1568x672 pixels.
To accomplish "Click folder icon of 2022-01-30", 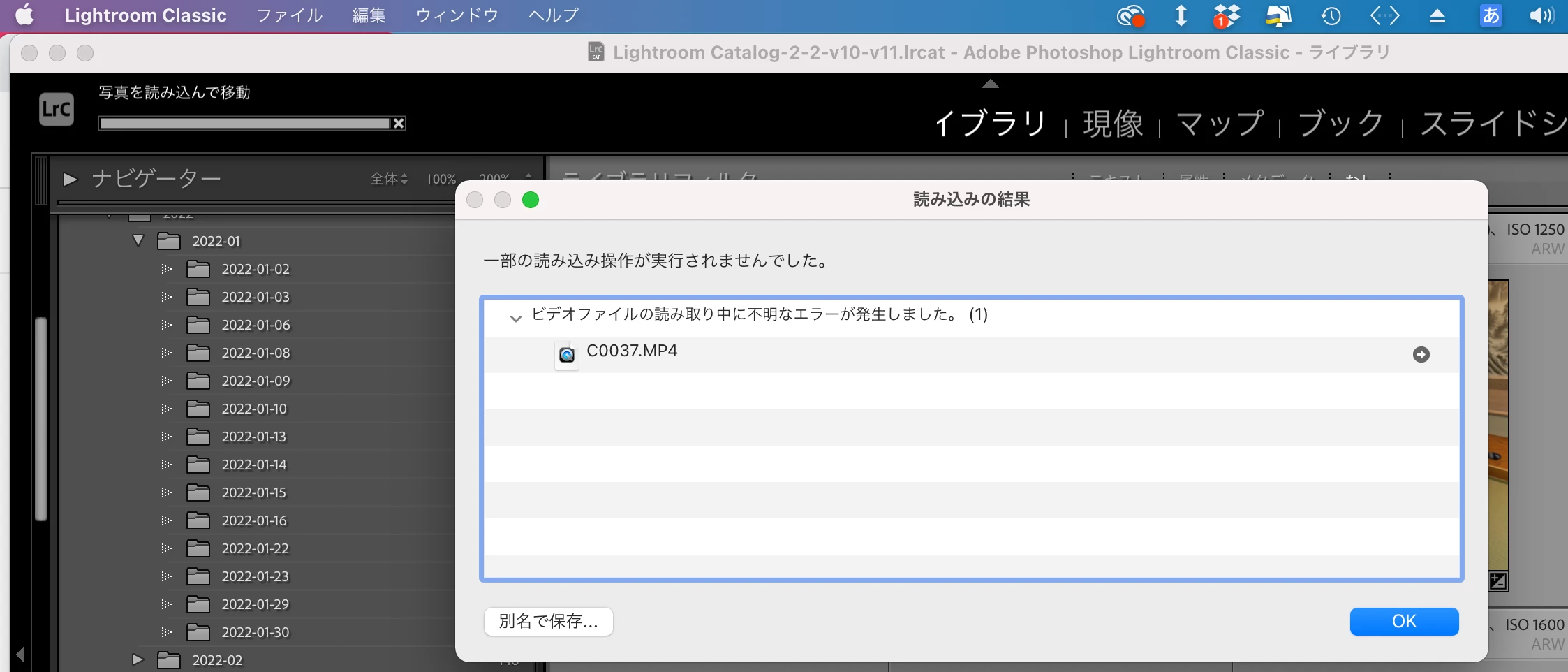I will [198, 632].
